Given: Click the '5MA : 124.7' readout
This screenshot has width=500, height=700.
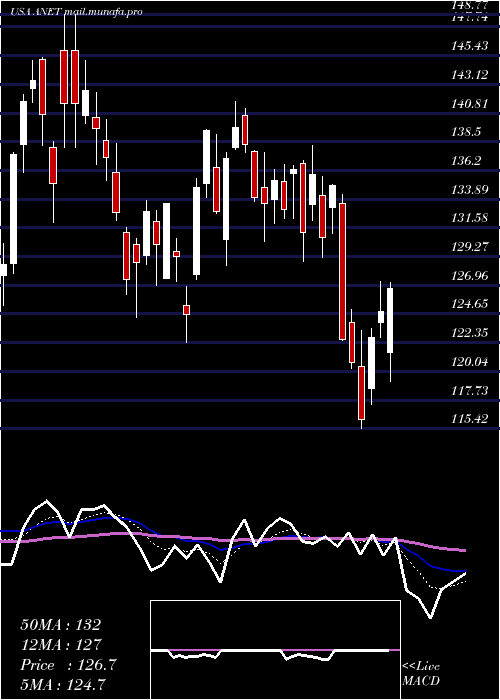Looking at the screenshot, I should [x=63, y=685].
